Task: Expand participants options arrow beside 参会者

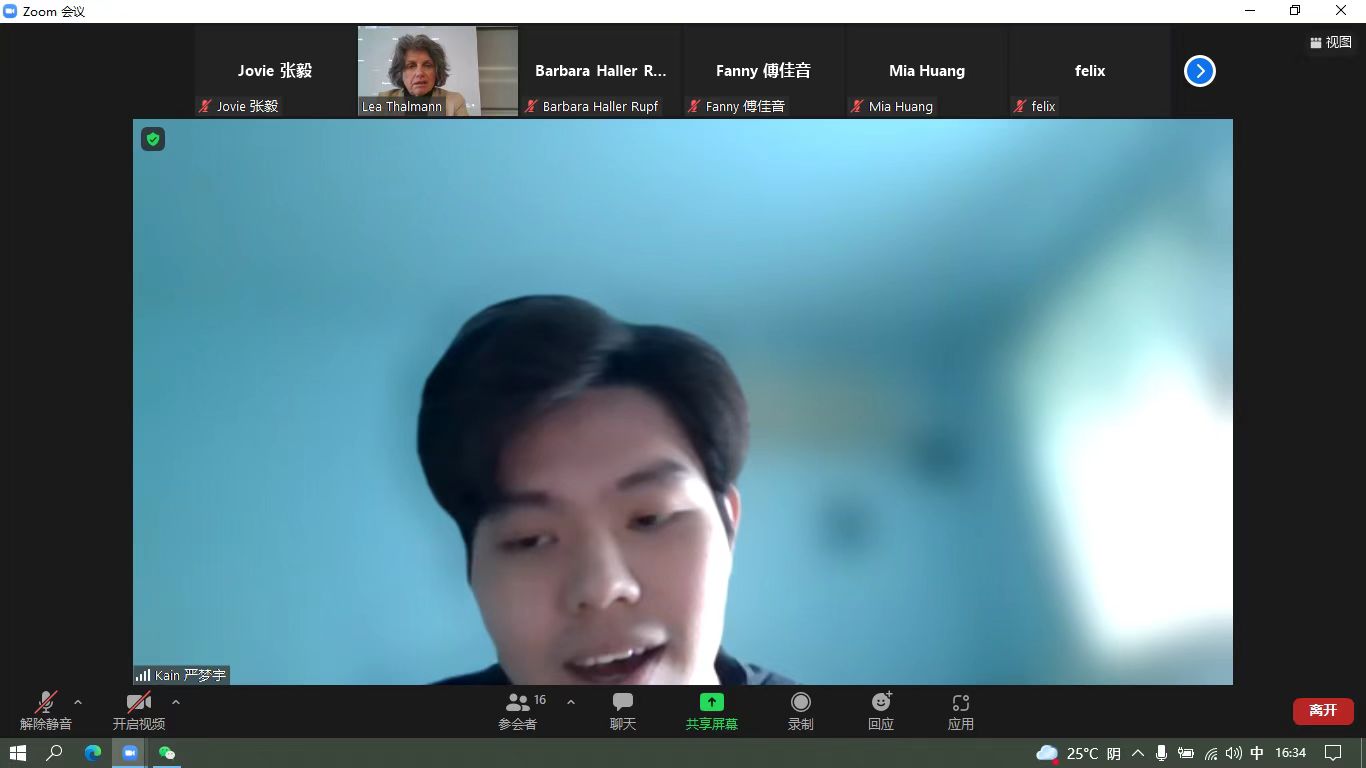Action: point(571,702)
